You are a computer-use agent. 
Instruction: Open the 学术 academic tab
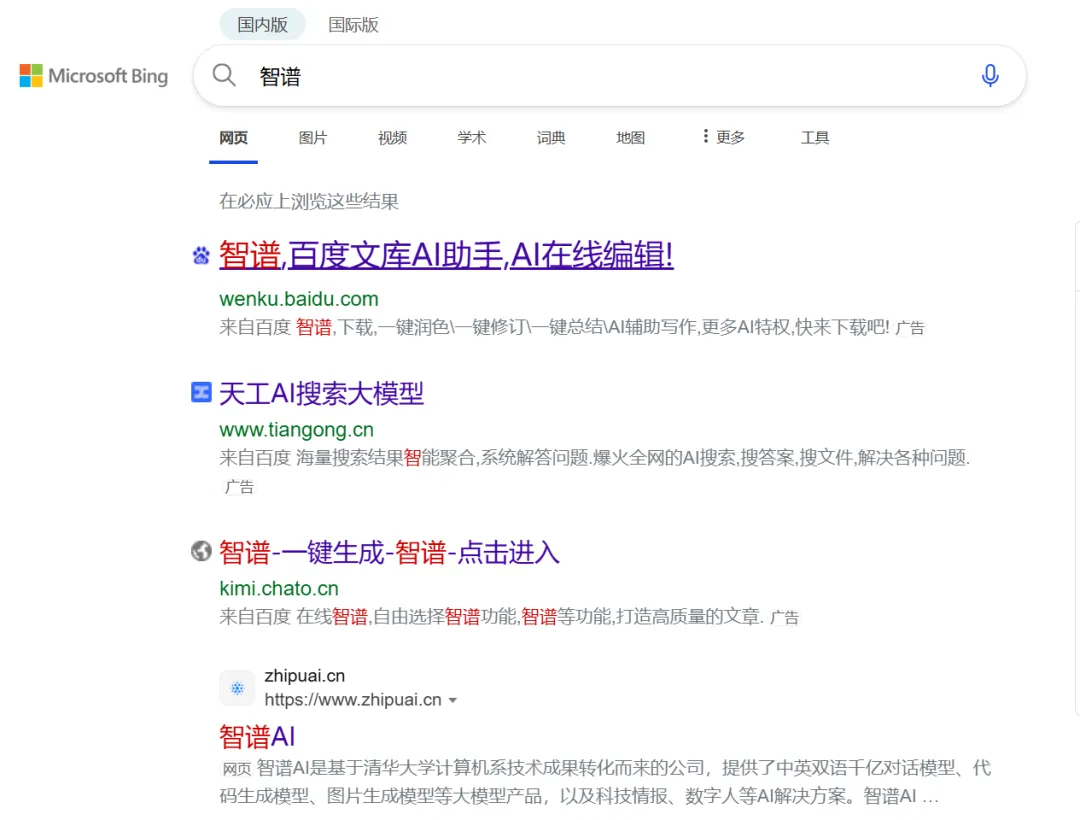(472, 138)
